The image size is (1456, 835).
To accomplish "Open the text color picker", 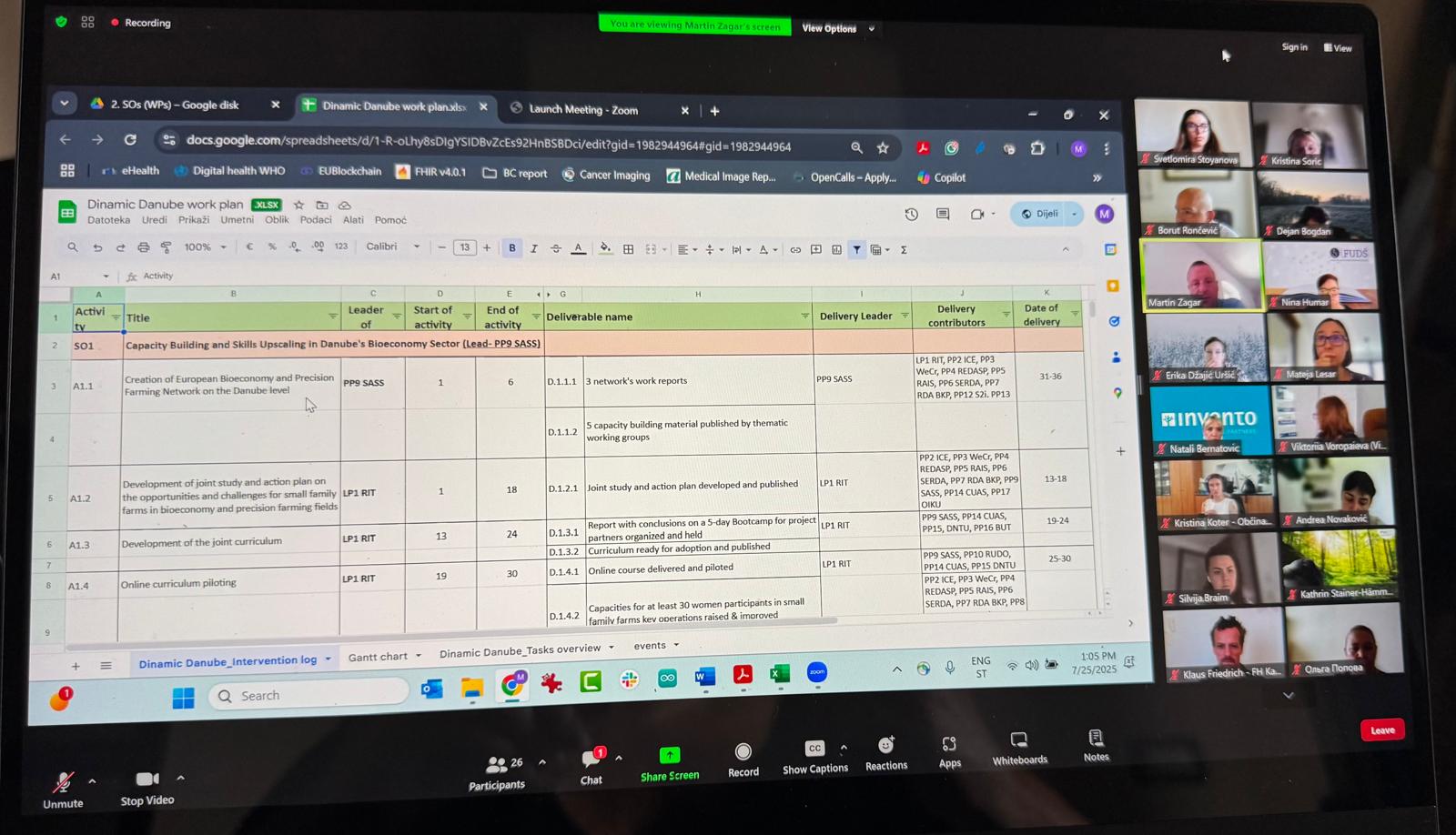I will pyautogui.click(x=578, y=248).
